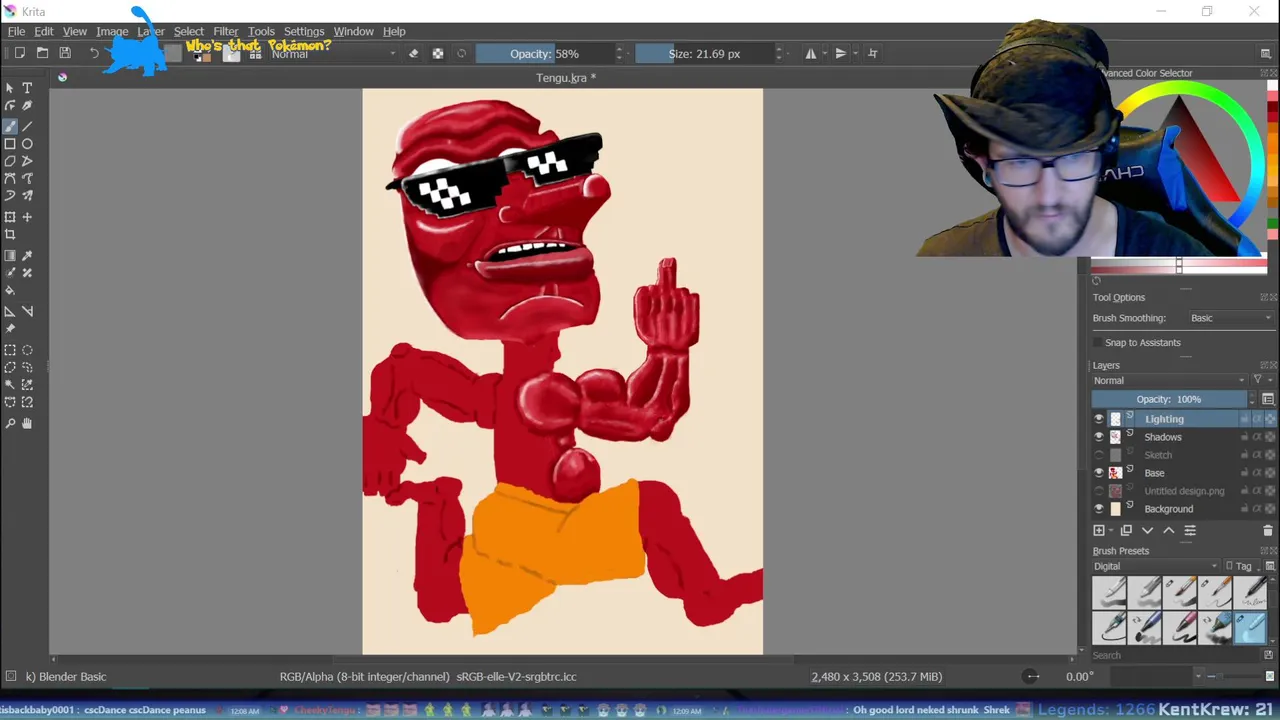Screen dimensions: 1280x720
Task: Duplicate the layer using copy icon
Action: coord(1126,531)
